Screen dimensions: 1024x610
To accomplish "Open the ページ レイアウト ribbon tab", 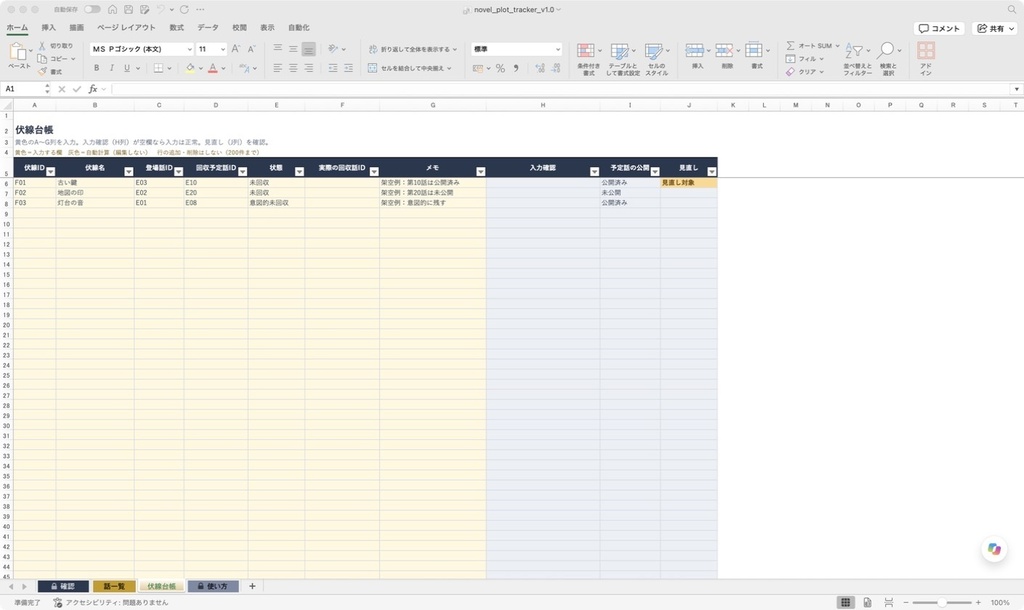I will pyautogui.click(x=126, y=27).
